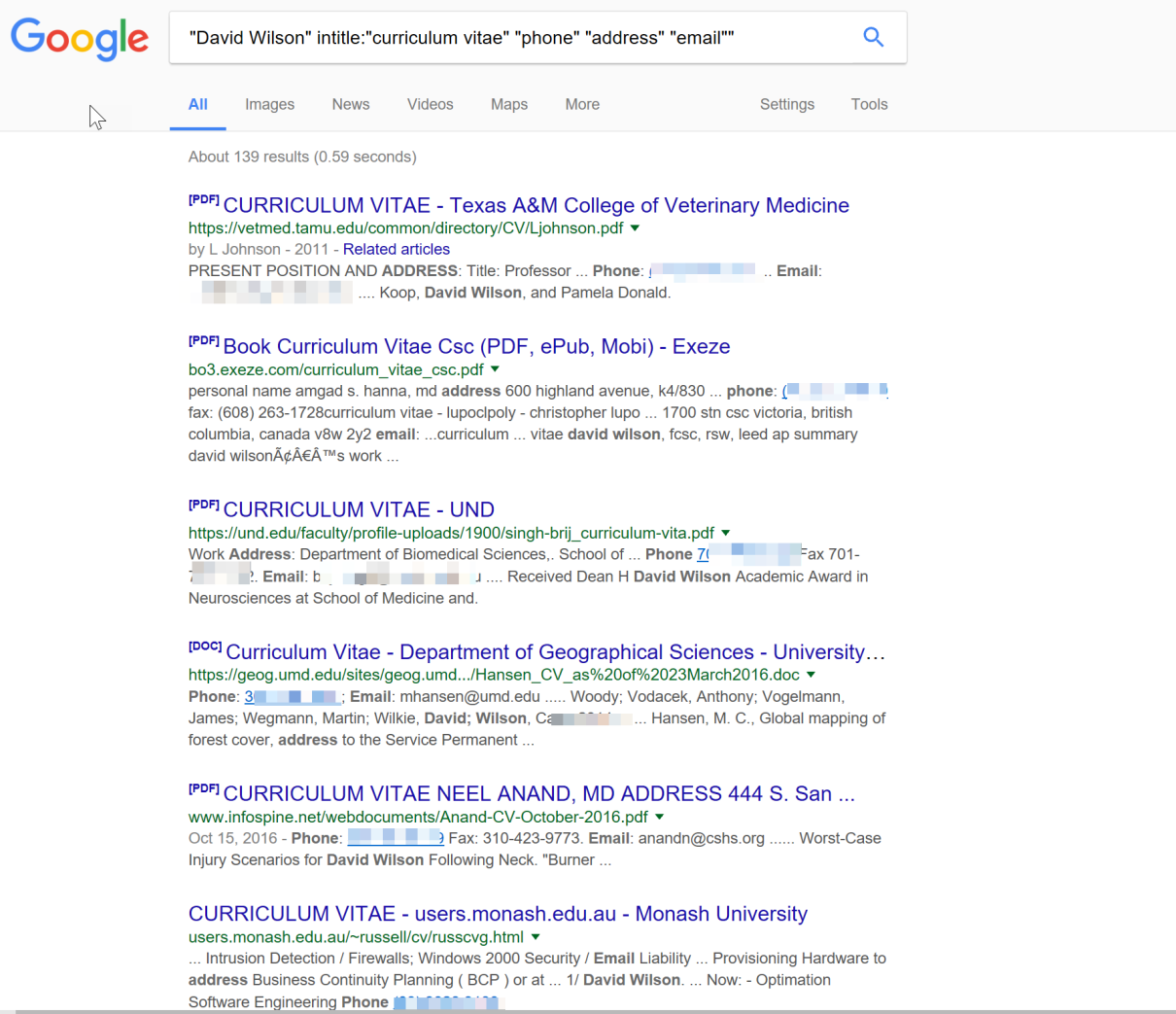Click the und.edu singh-brij green URL

(x=452, y=533)
